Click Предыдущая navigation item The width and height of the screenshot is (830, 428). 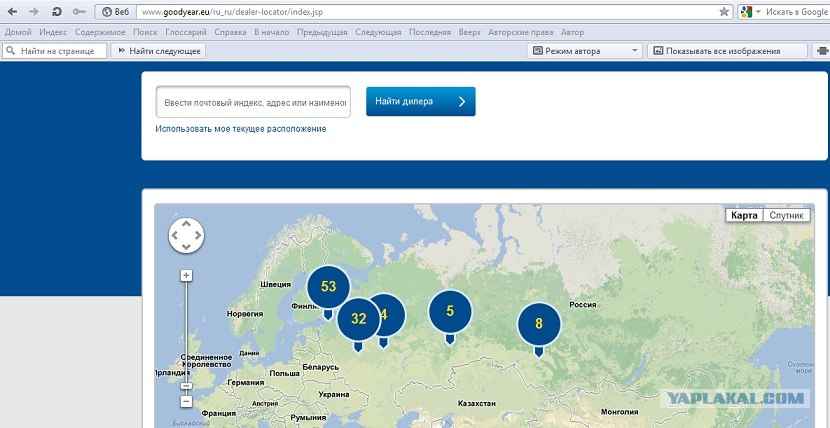pyautogui.click(x=322, y=32)
